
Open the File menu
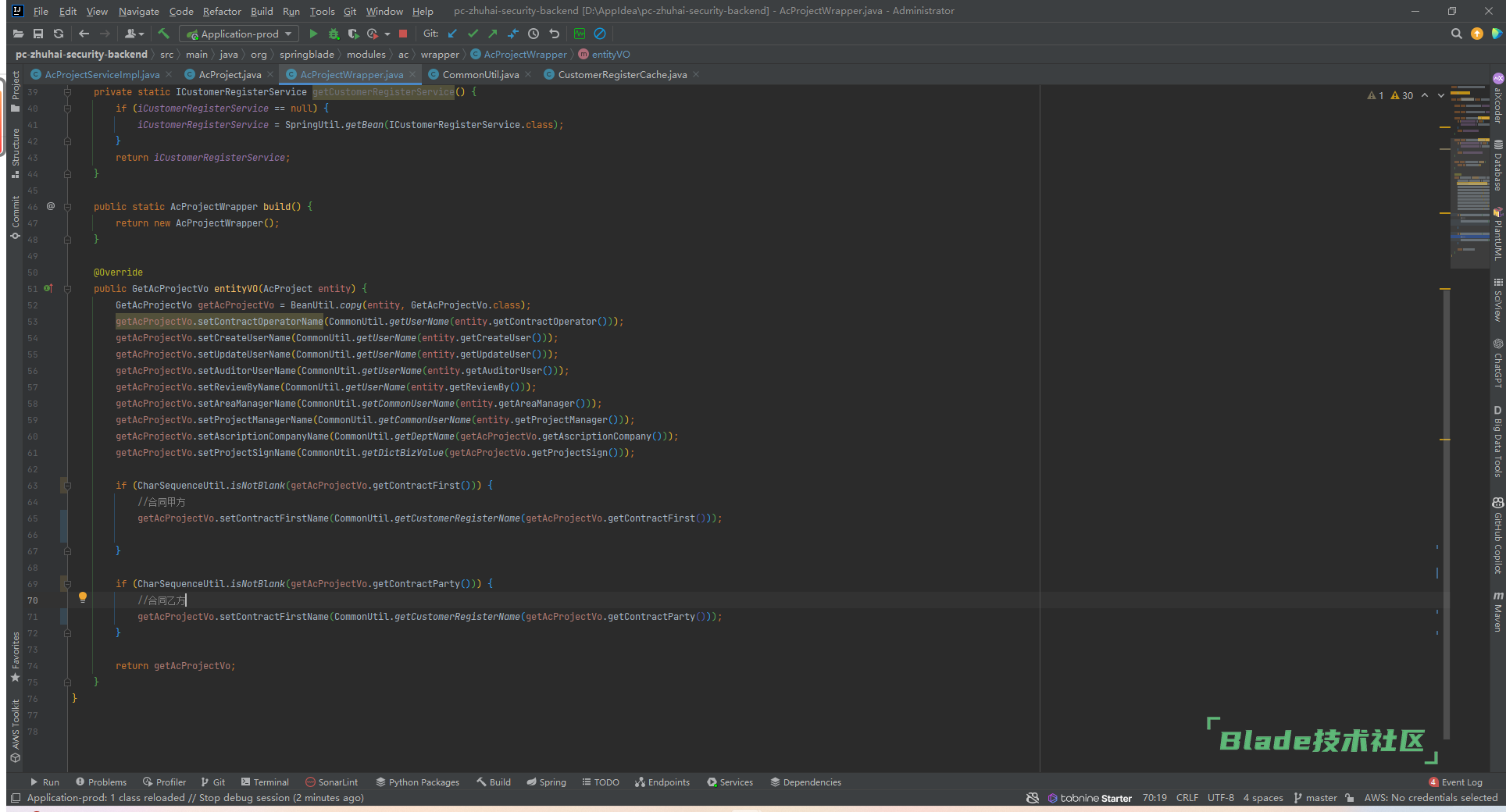point(41,11)
